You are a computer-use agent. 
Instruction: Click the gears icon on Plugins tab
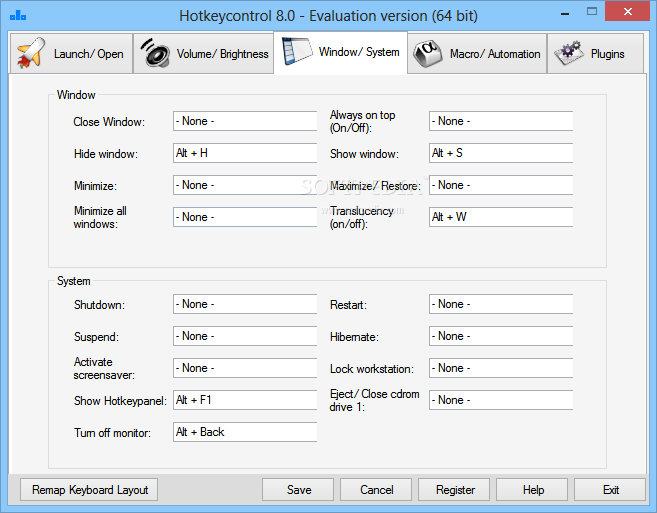(568, 53)
